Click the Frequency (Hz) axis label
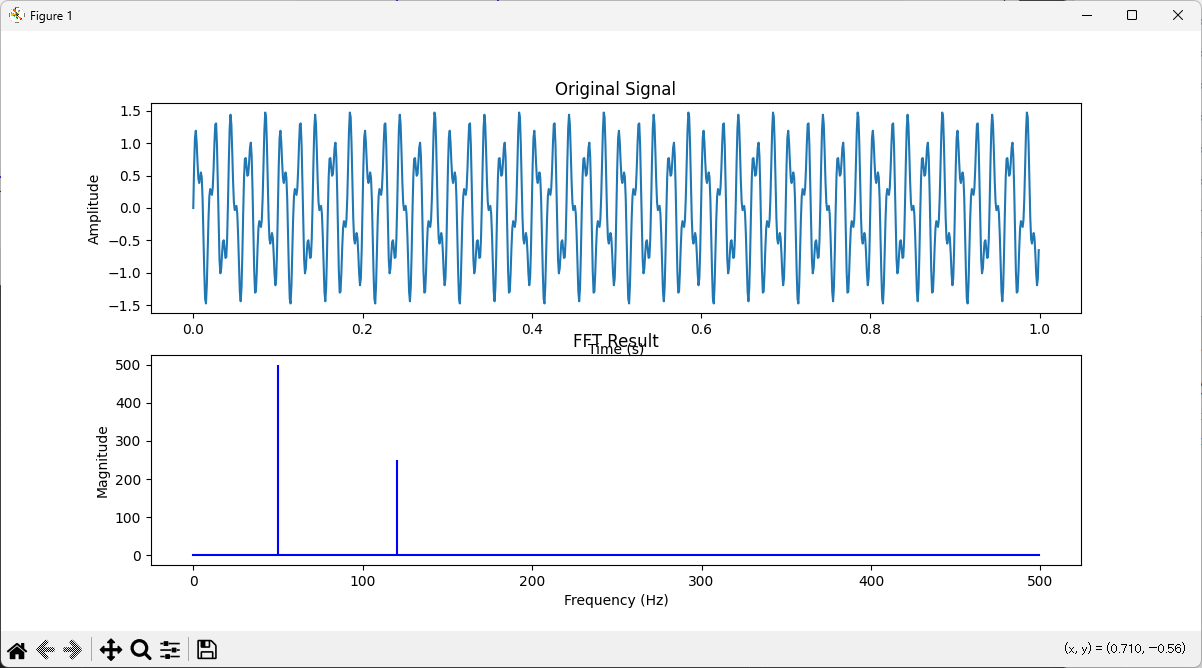Viewport: 1202px width, 668px height. point(615,600)
